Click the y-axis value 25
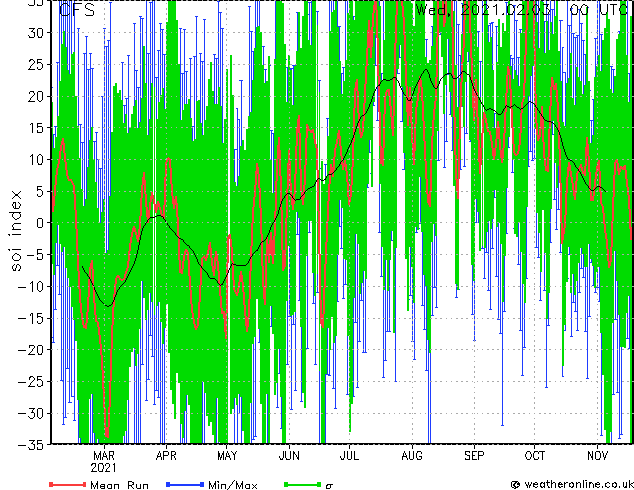 [38, 65]
